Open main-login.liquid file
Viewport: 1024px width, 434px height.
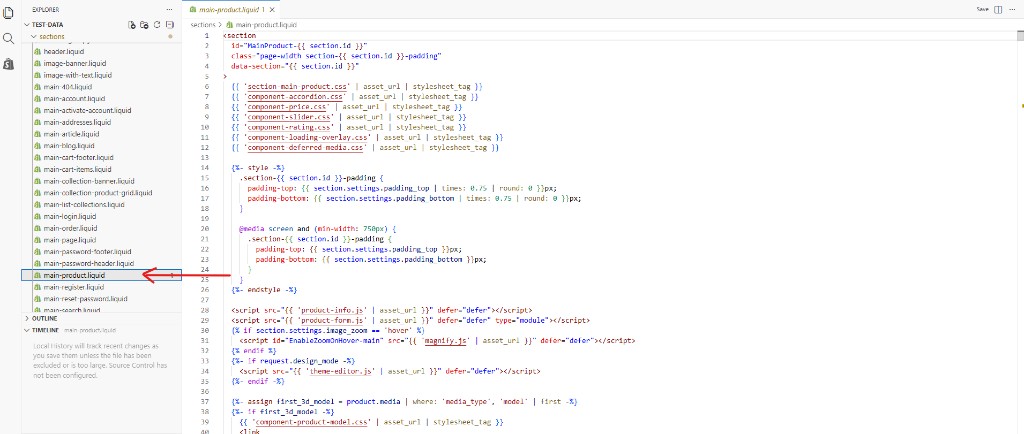click(70, 216)
